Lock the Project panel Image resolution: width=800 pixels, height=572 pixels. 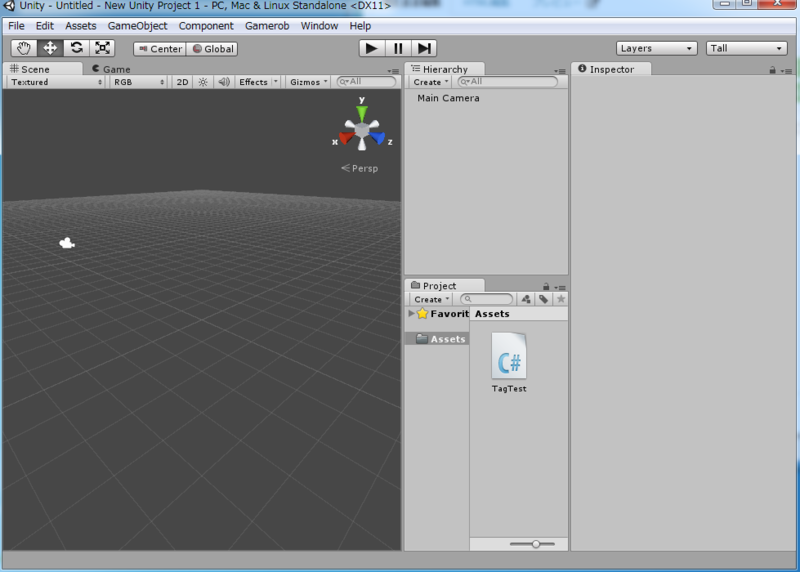pos(546,287)
